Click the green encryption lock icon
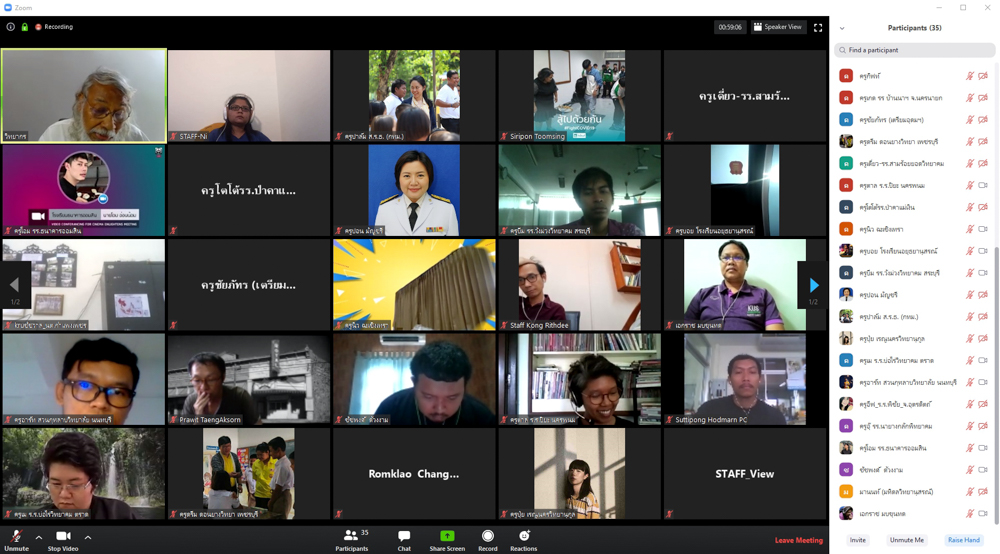The height and width of the screenshot is (554, 1000). tap(25, 27)
